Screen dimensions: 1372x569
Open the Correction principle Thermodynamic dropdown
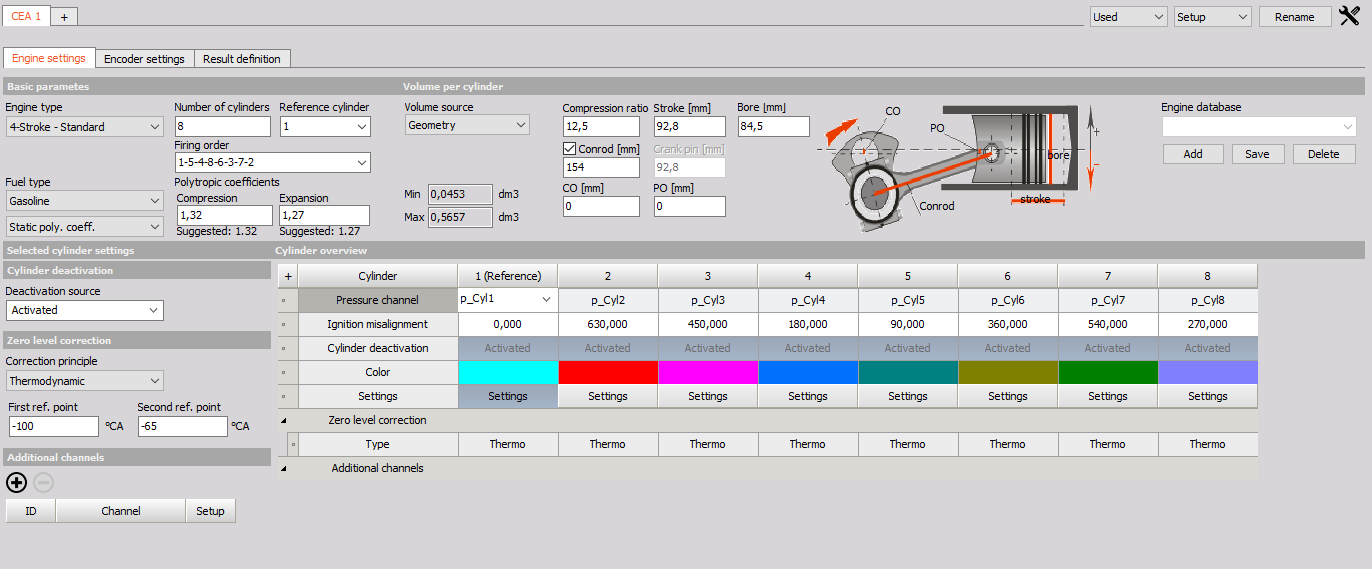point(85,381)
